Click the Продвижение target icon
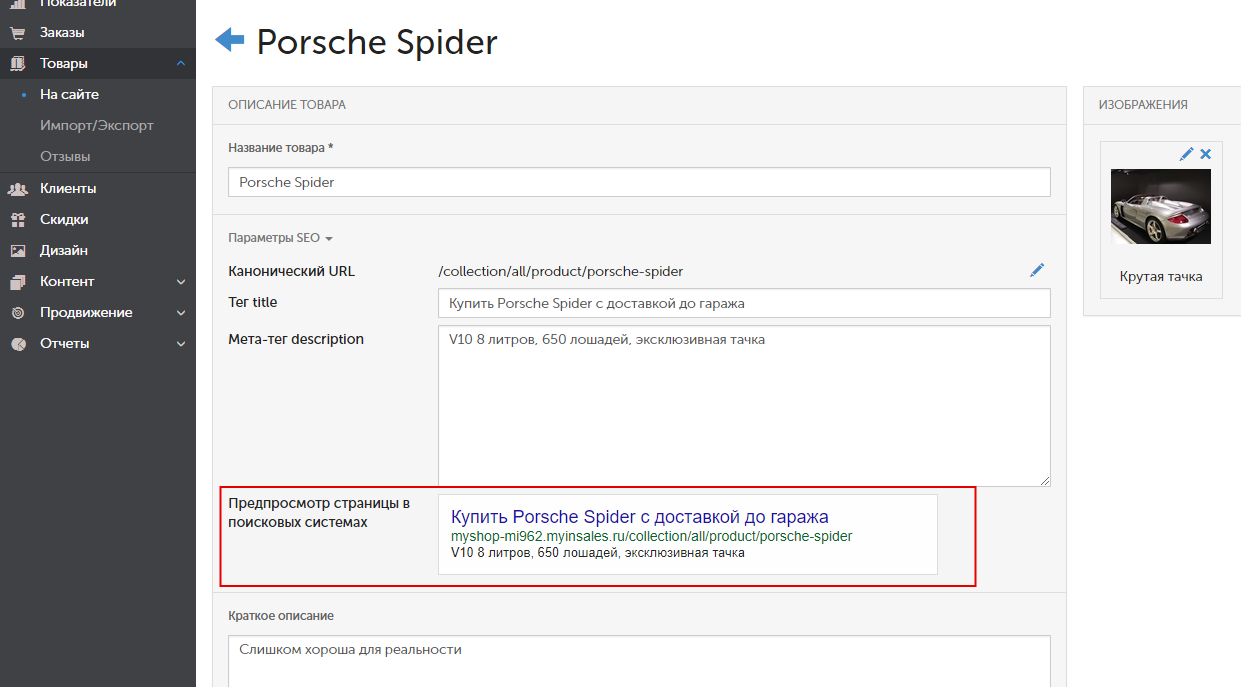1241x687 pixels. [x=17, y=312]
